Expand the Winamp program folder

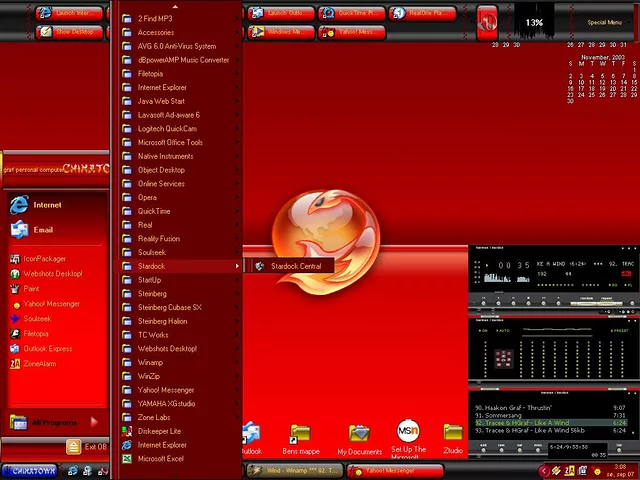click(150, 362)
